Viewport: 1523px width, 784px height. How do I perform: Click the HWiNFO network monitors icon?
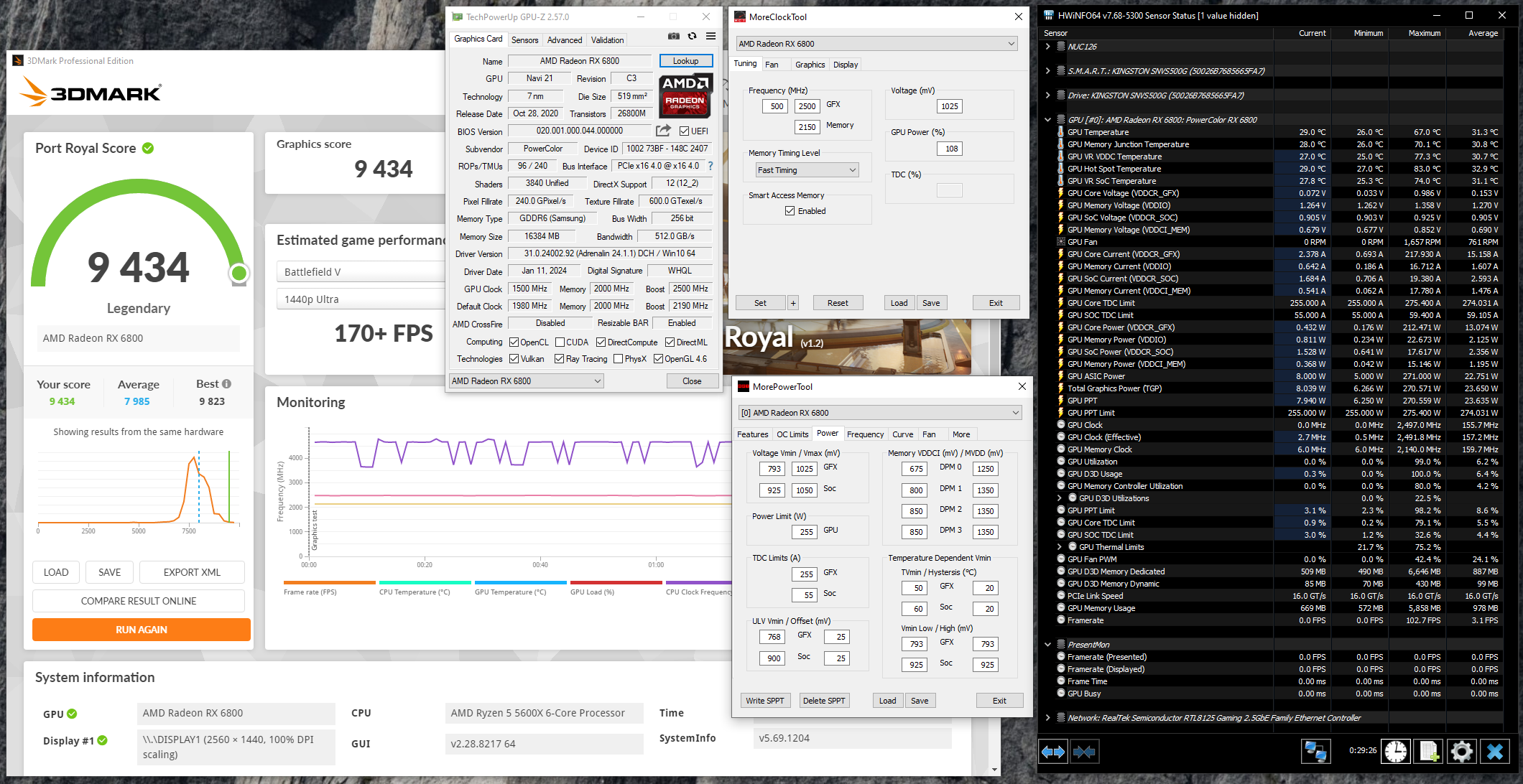(x=1315, y=751)
